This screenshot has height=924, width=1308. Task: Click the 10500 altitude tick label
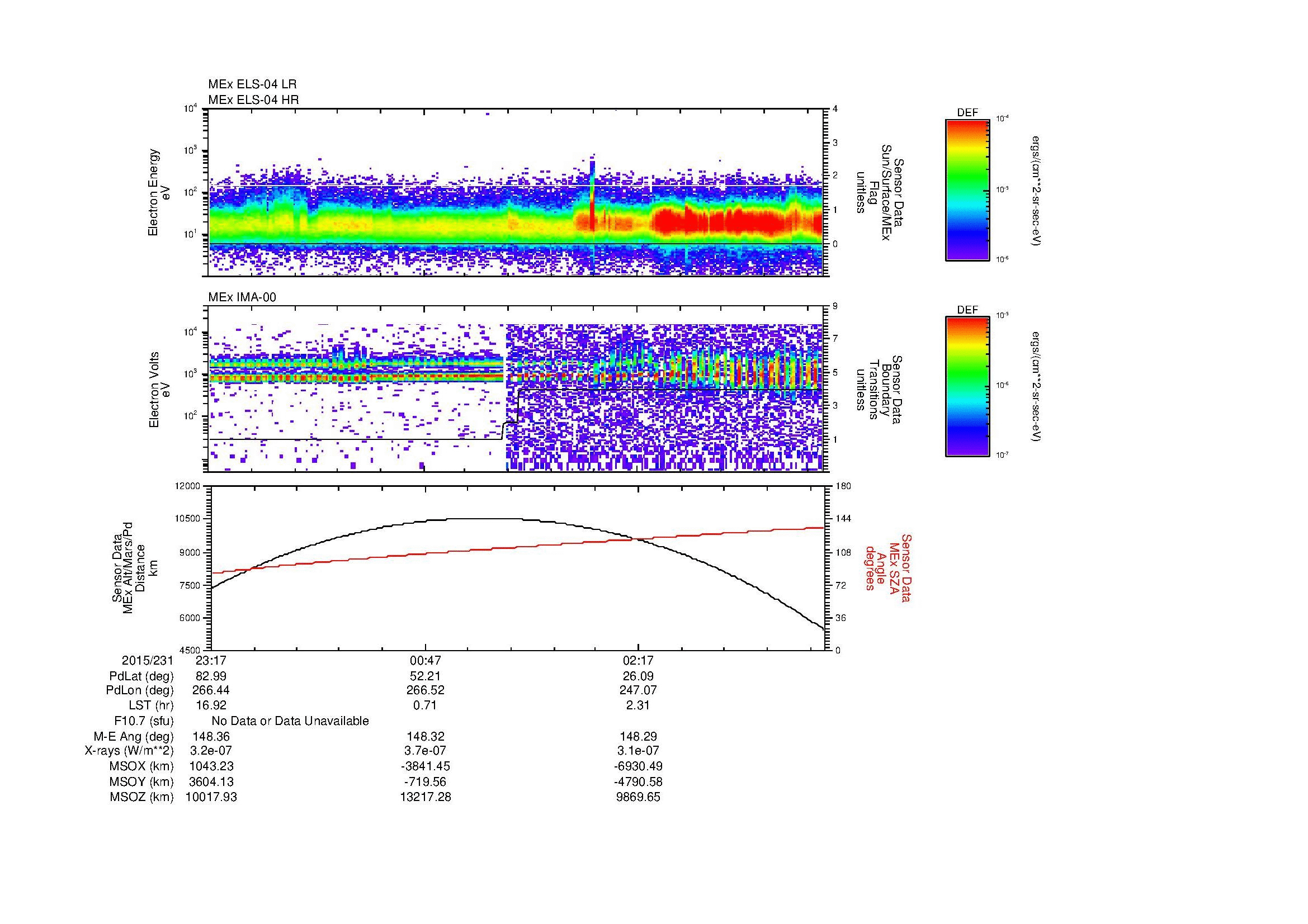pyautogui.click(x=188, y=519)
